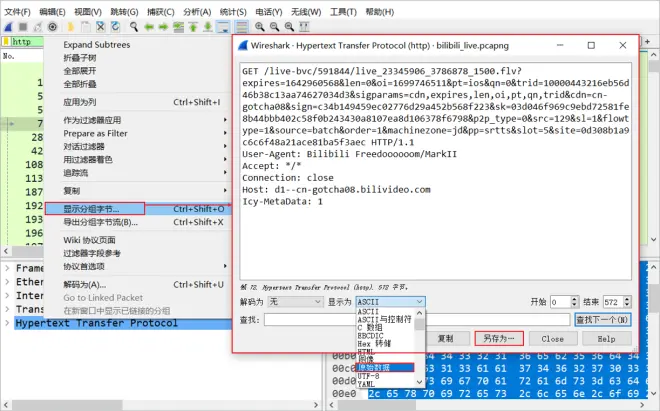Screen dimensions: 660x411
Task: Open the 统计(S) menu
Action: (x=233, y=12)
